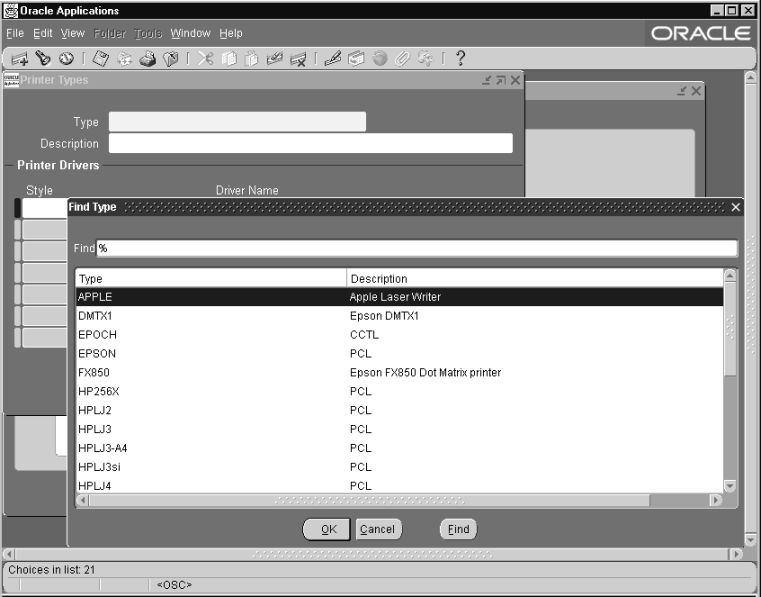Click 'Choices in list: 21' status text
The width and height of the screenshot is (761, 597).
click(x=51, y=570)
